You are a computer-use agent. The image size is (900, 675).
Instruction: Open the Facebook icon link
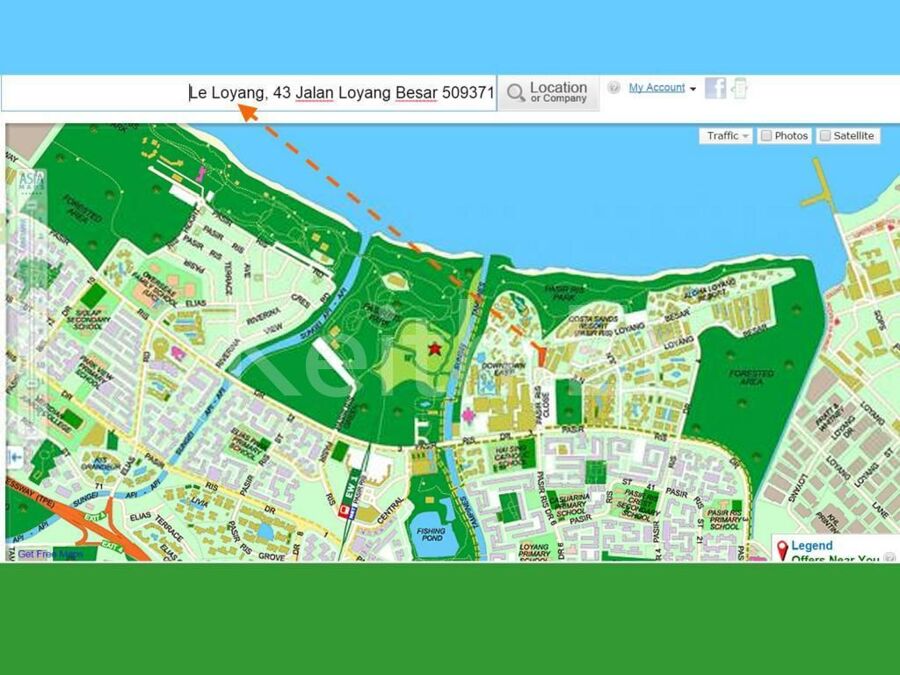[715, 88]
